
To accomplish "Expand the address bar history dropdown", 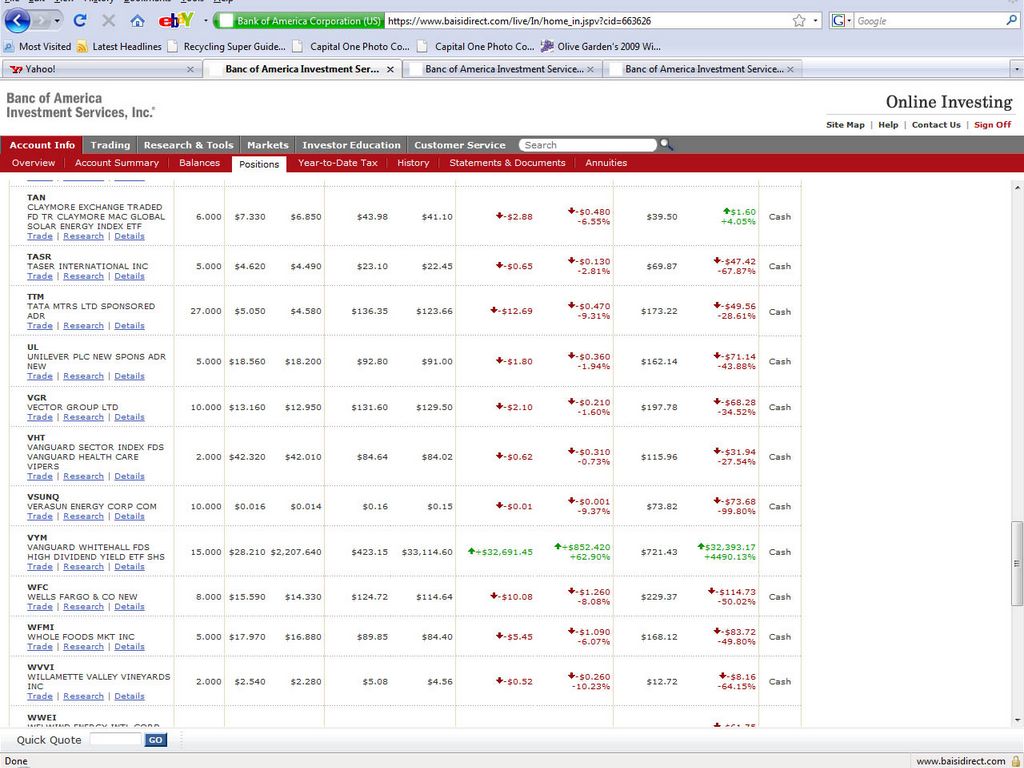I will click(816, 20).
